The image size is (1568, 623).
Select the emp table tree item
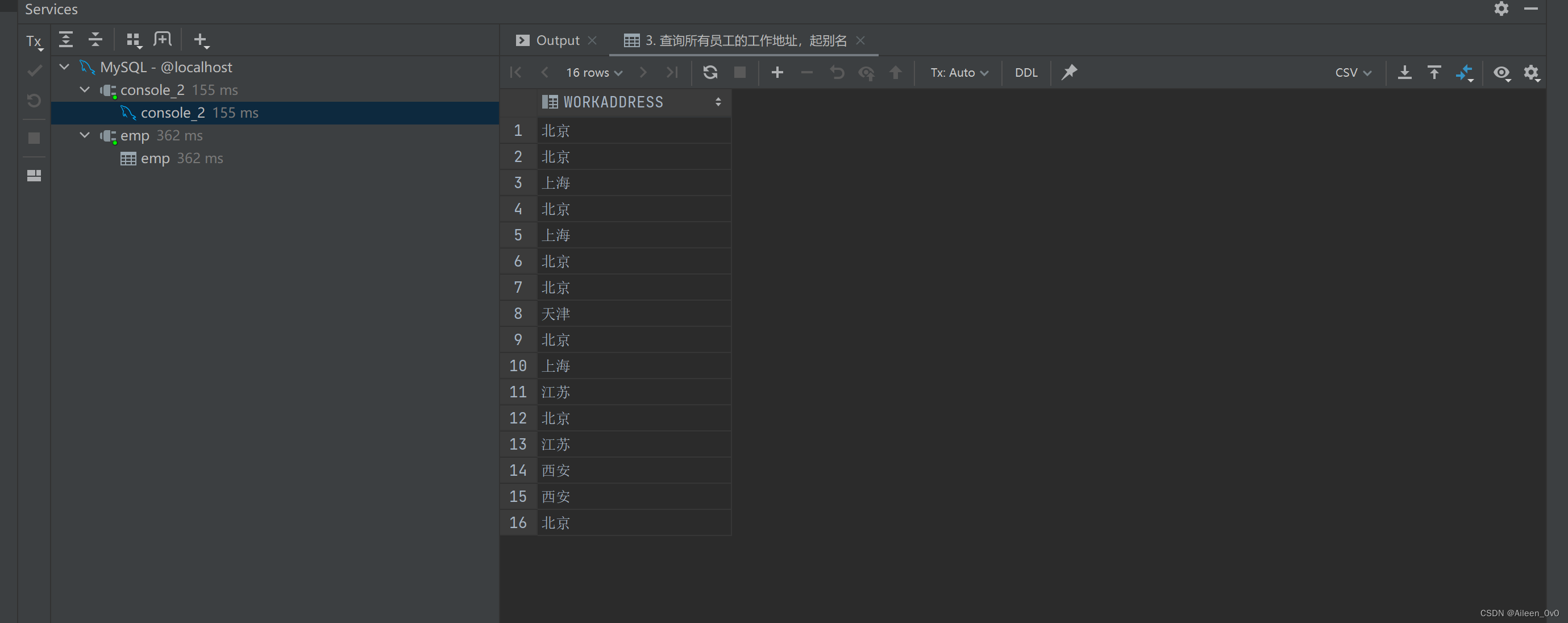click(155, 159)
